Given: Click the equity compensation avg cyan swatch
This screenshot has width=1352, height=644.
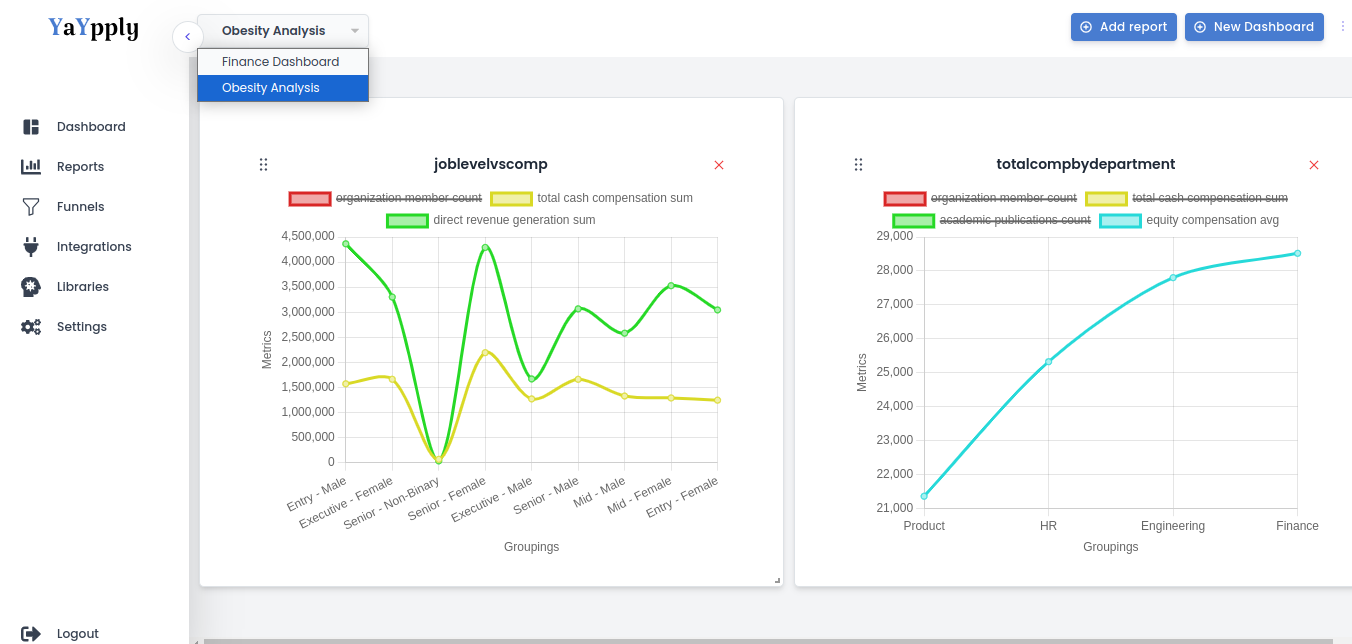Looking at the screenshot, I should (x=1120, y=220).
